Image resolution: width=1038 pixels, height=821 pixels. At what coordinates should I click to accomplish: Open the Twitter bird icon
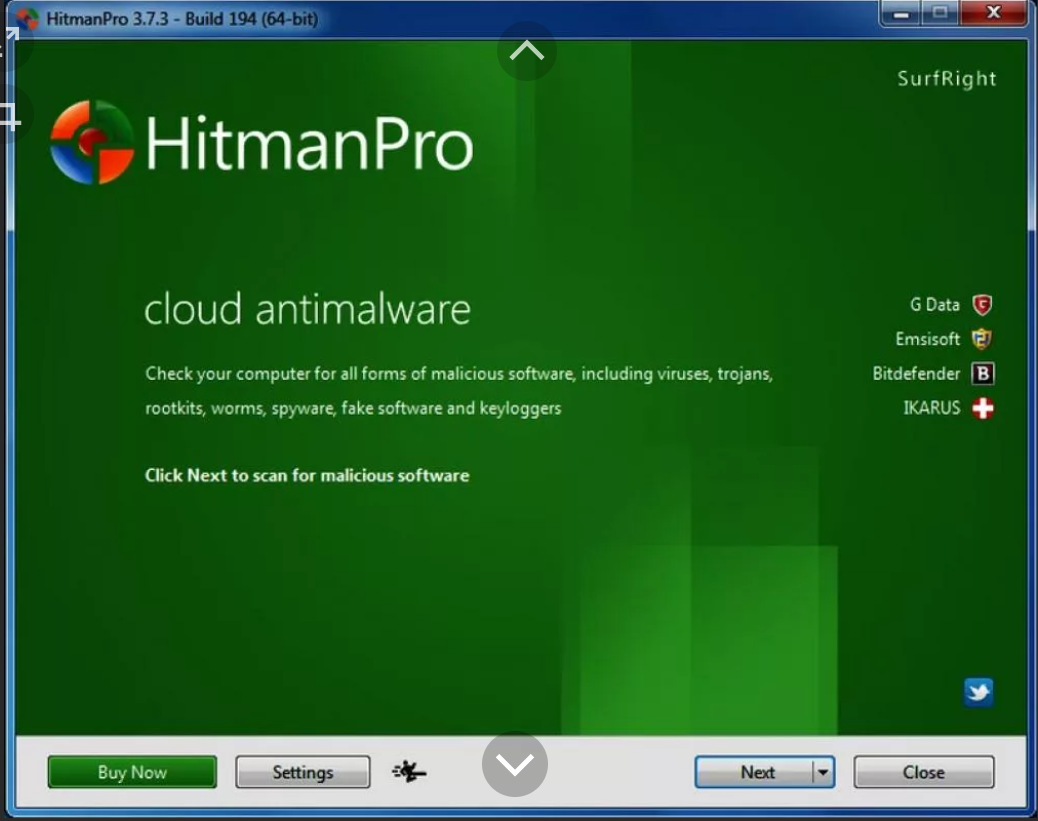tap(978, 693)
